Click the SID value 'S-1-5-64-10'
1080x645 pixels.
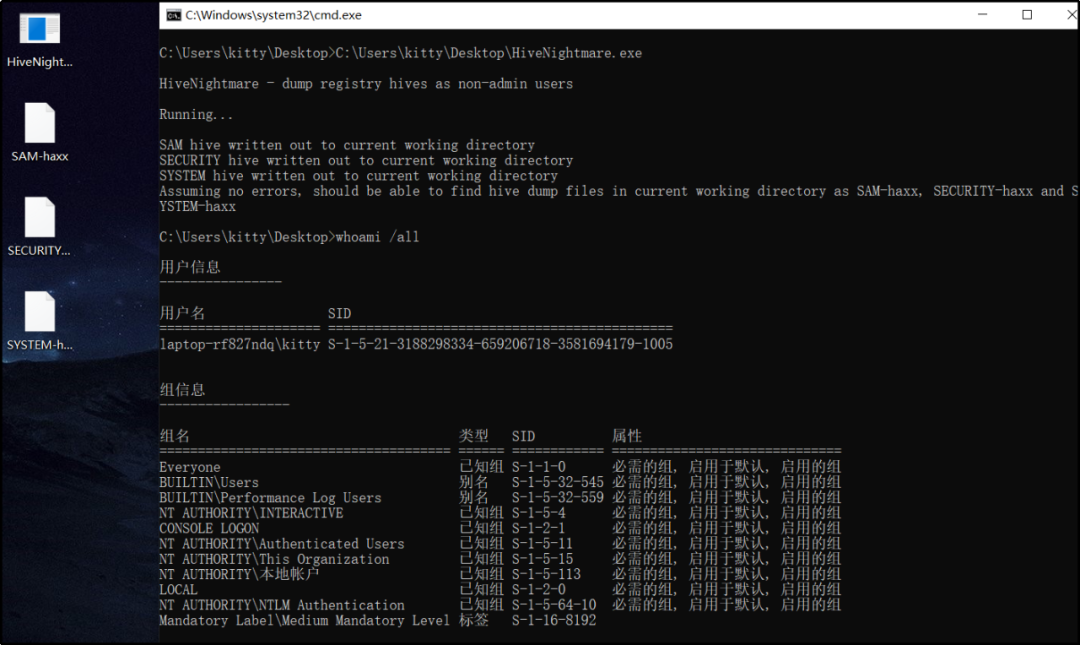[554, 605]
